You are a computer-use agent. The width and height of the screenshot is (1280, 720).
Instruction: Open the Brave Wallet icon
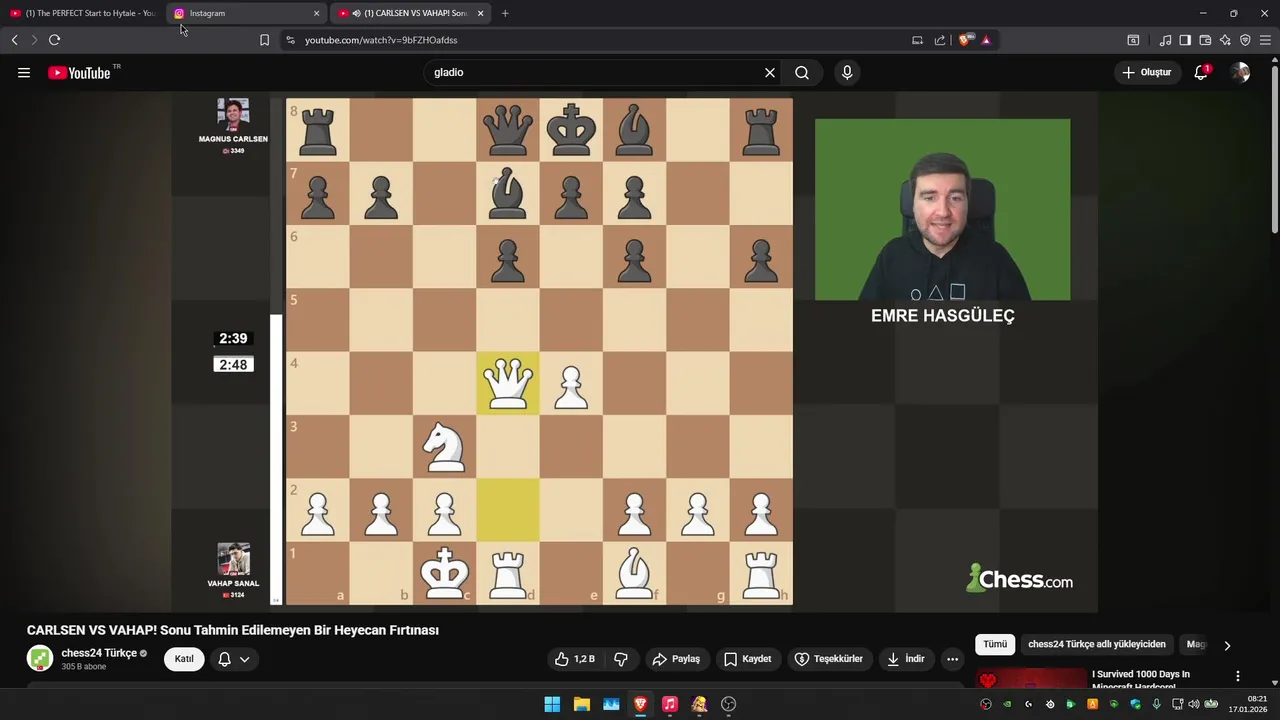pos(1205,40)
